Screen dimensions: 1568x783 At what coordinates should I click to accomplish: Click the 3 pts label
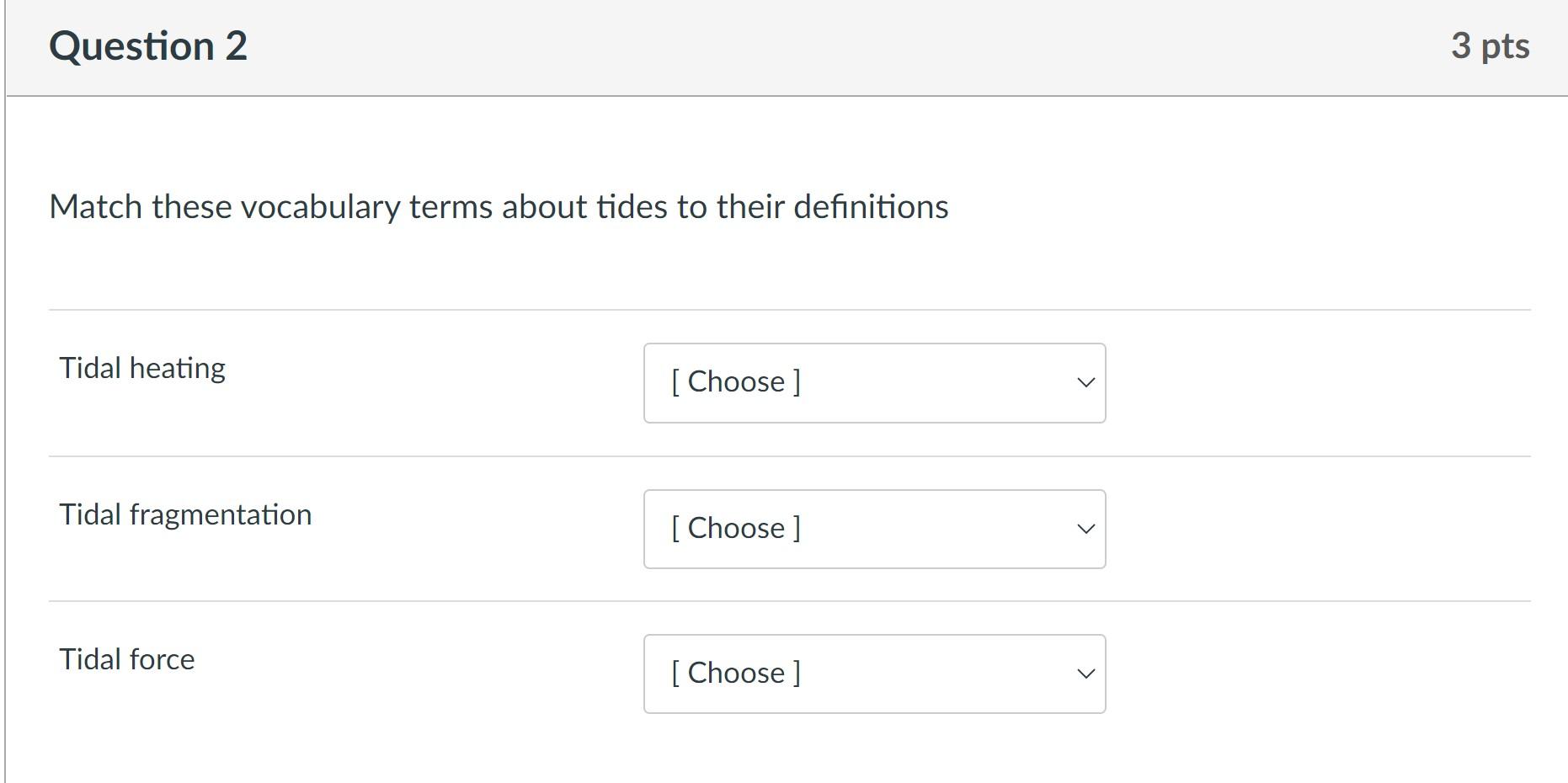click(x=1490, y=45)
